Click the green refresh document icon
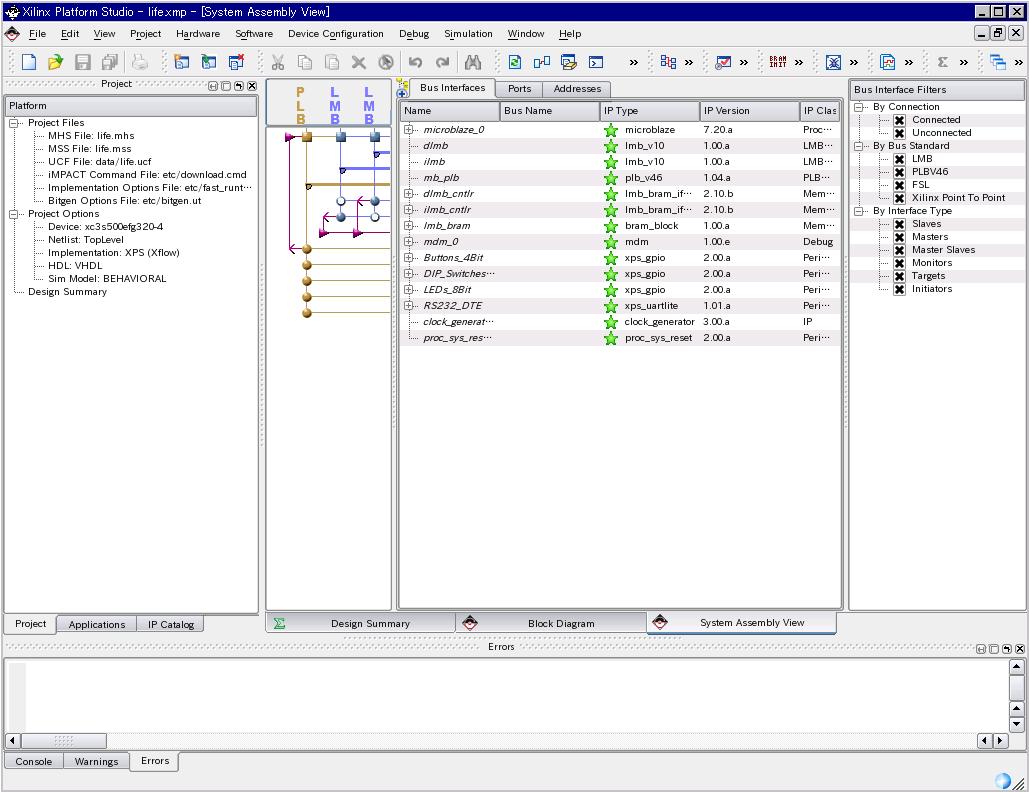Viewport: 1029px width, 792px height. pos(515,62)
